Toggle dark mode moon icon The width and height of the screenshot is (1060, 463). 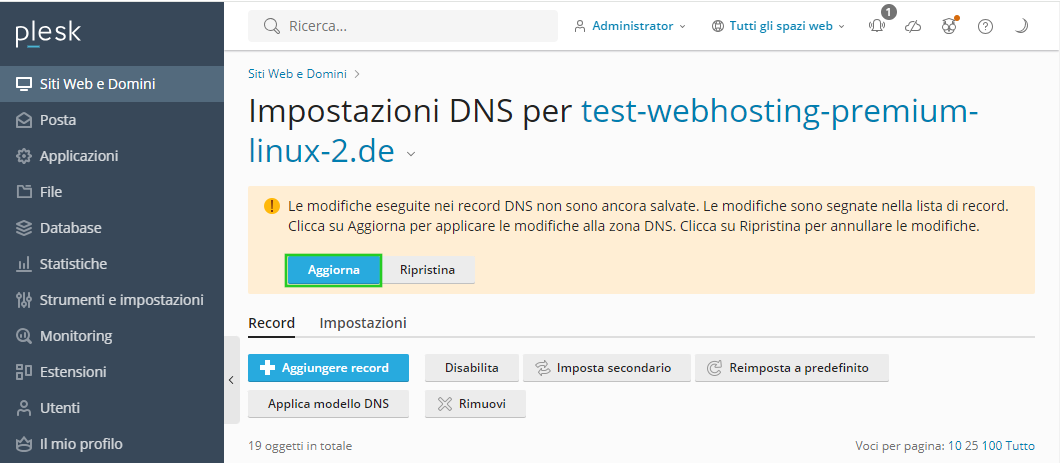1021,26
